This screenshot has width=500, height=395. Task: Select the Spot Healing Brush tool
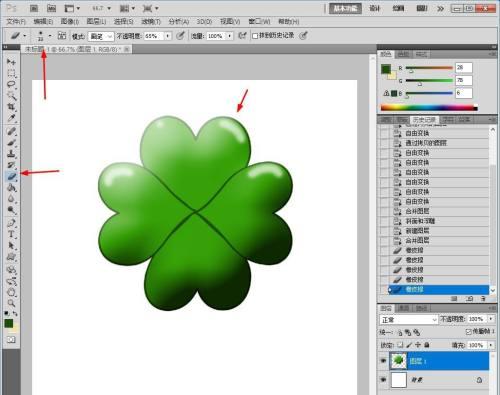11,131
